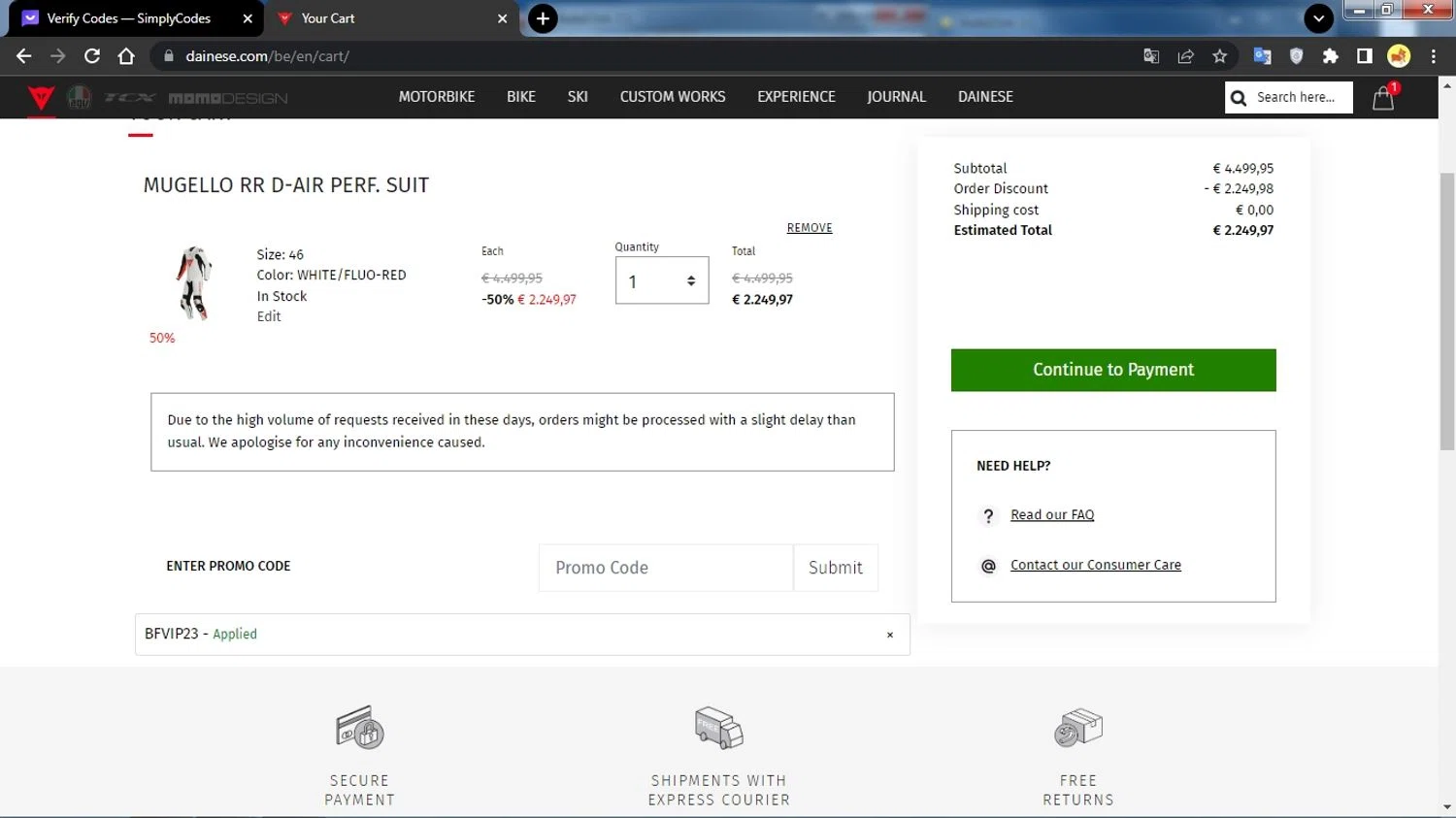This screenshot has height=818, width=1456.
Task: Remove the Mugello suit from cart
Action: tap(810, 228)
